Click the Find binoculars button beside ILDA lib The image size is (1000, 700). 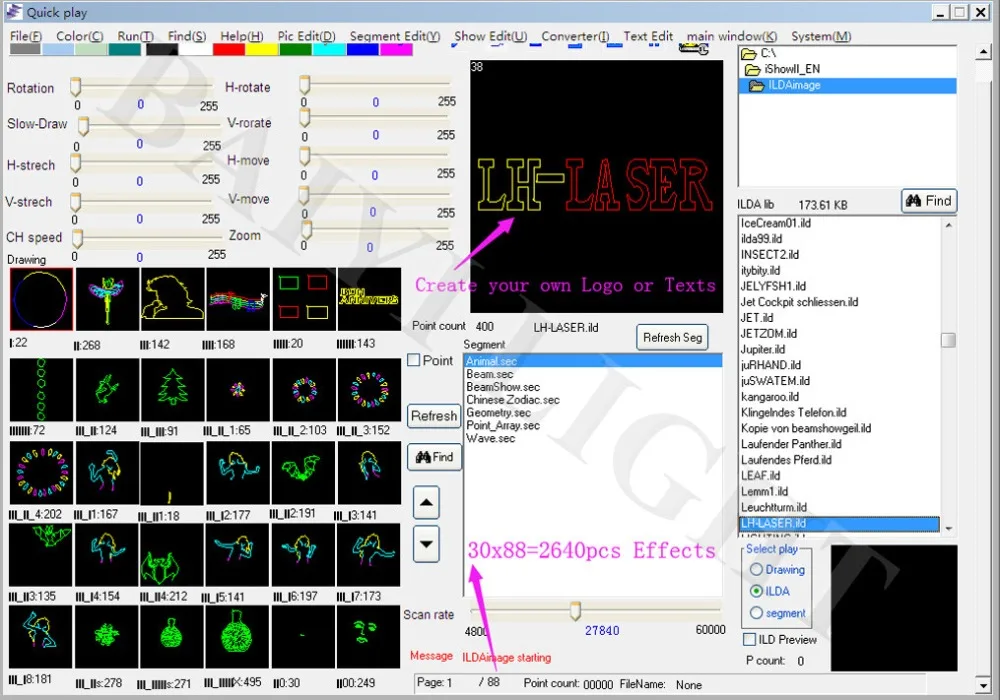929,201
